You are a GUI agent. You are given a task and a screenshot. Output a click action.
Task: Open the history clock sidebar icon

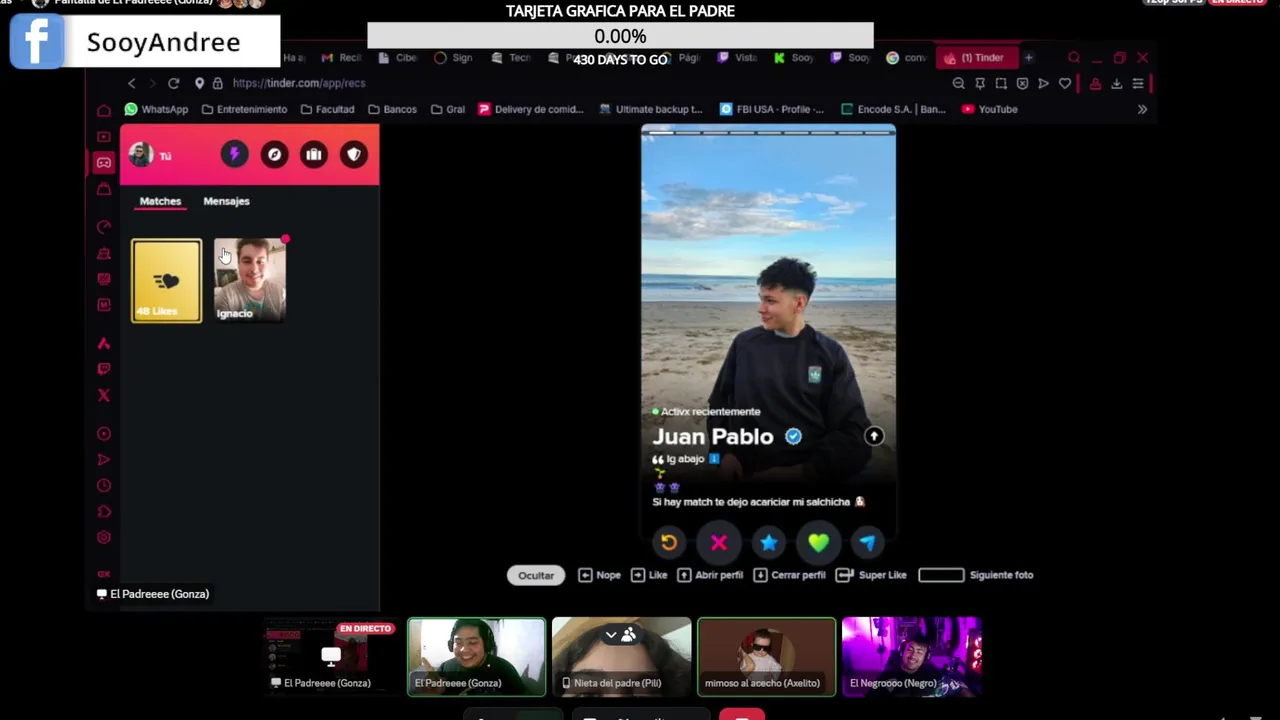click(104, 486)
